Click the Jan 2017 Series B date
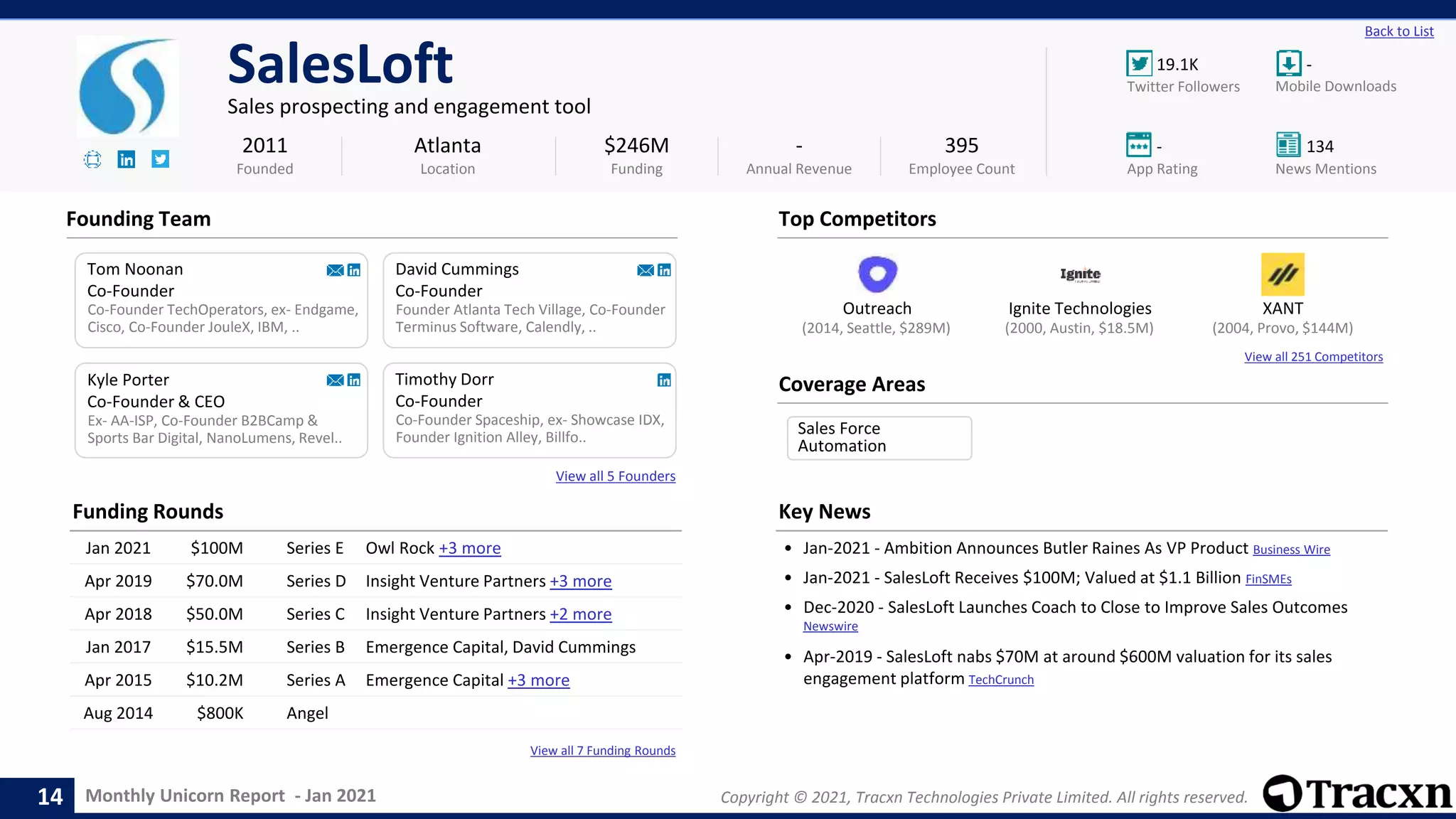 point(118,647)
